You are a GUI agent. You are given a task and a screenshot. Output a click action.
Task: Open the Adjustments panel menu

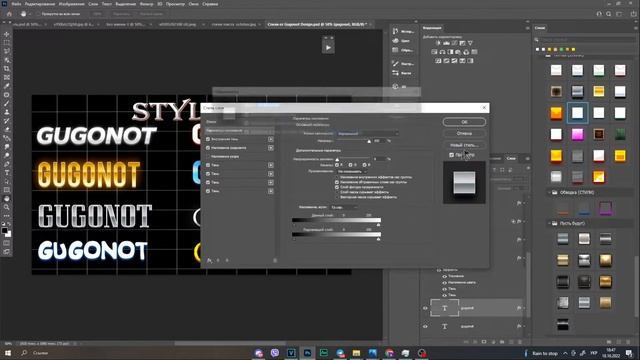coord(527,28)
